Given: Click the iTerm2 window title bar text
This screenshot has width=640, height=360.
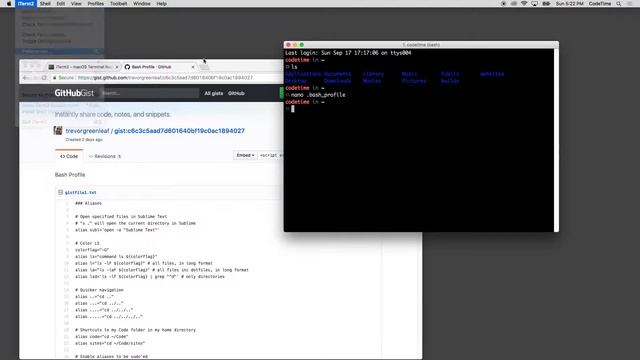Looking at the screenshot, I should (421, 45).
